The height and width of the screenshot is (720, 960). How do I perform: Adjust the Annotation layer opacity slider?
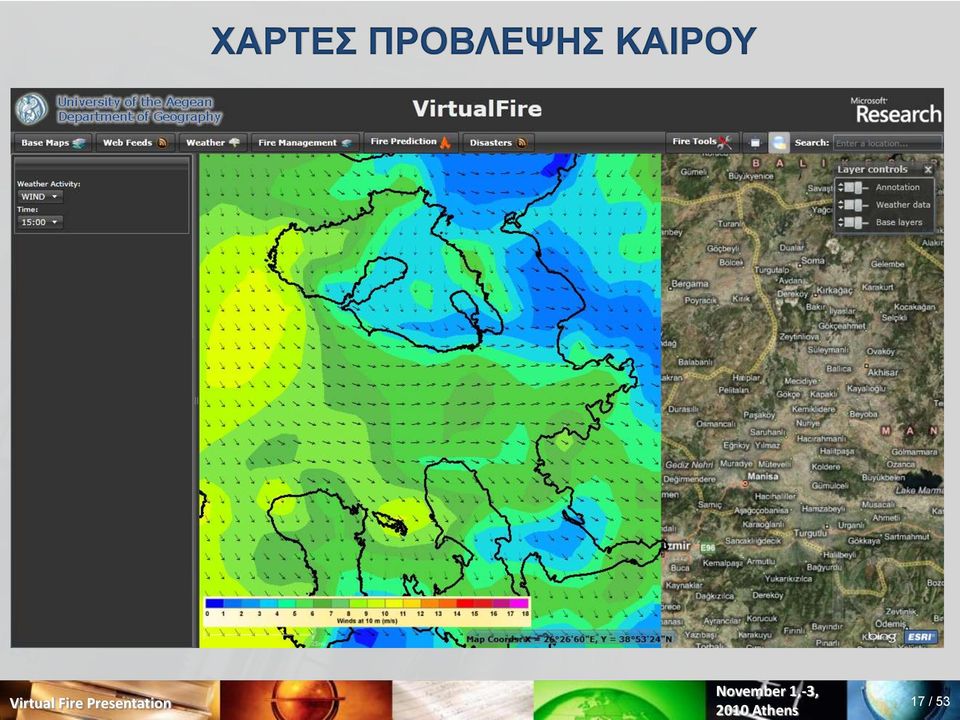tap(857, 187)
